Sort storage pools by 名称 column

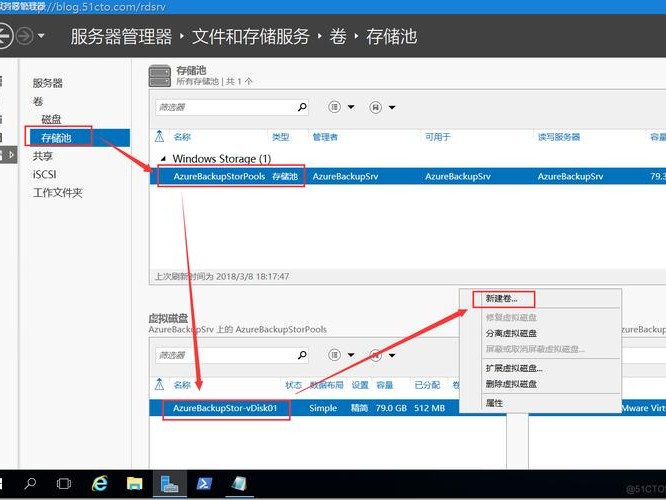point(182,137)
